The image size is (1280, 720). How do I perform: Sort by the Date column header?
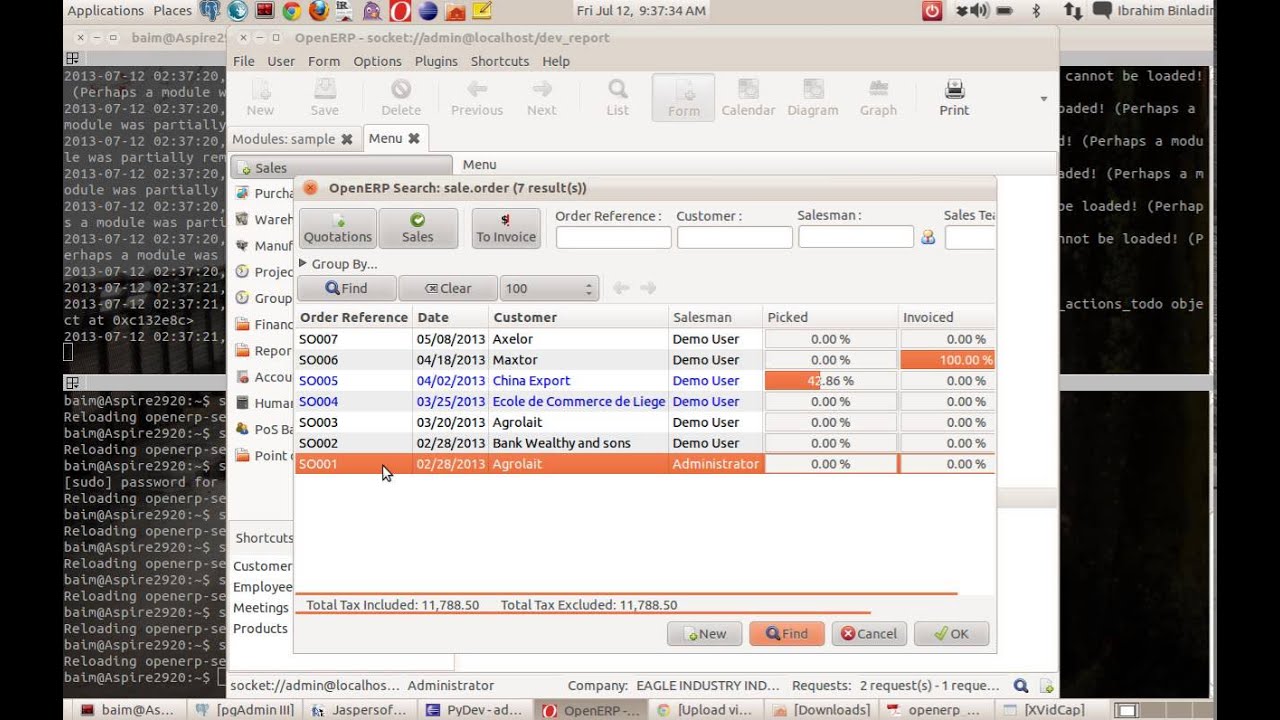tap(450, 317)
